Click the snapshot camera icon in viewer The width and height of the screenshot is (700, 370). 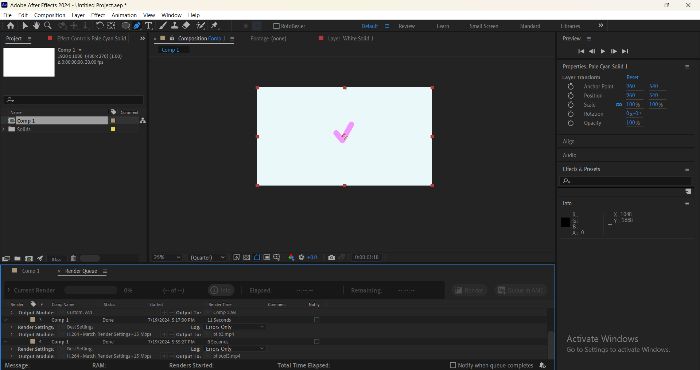[x=331, y=258]
